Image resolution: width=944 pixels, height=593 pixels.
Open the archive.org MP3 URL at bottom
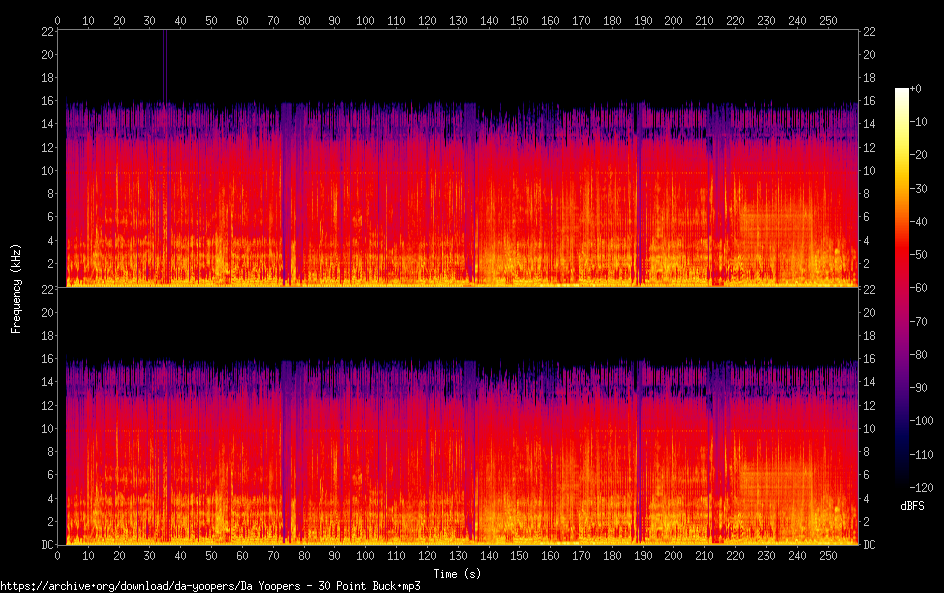point(210,586)
